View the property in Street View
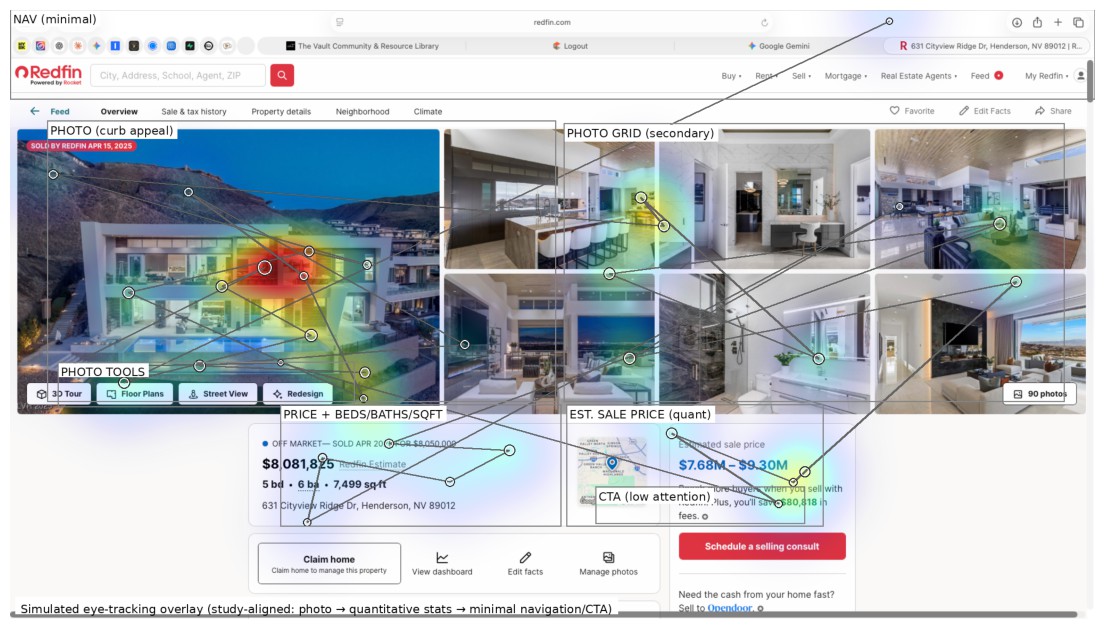 click(217, 393)
